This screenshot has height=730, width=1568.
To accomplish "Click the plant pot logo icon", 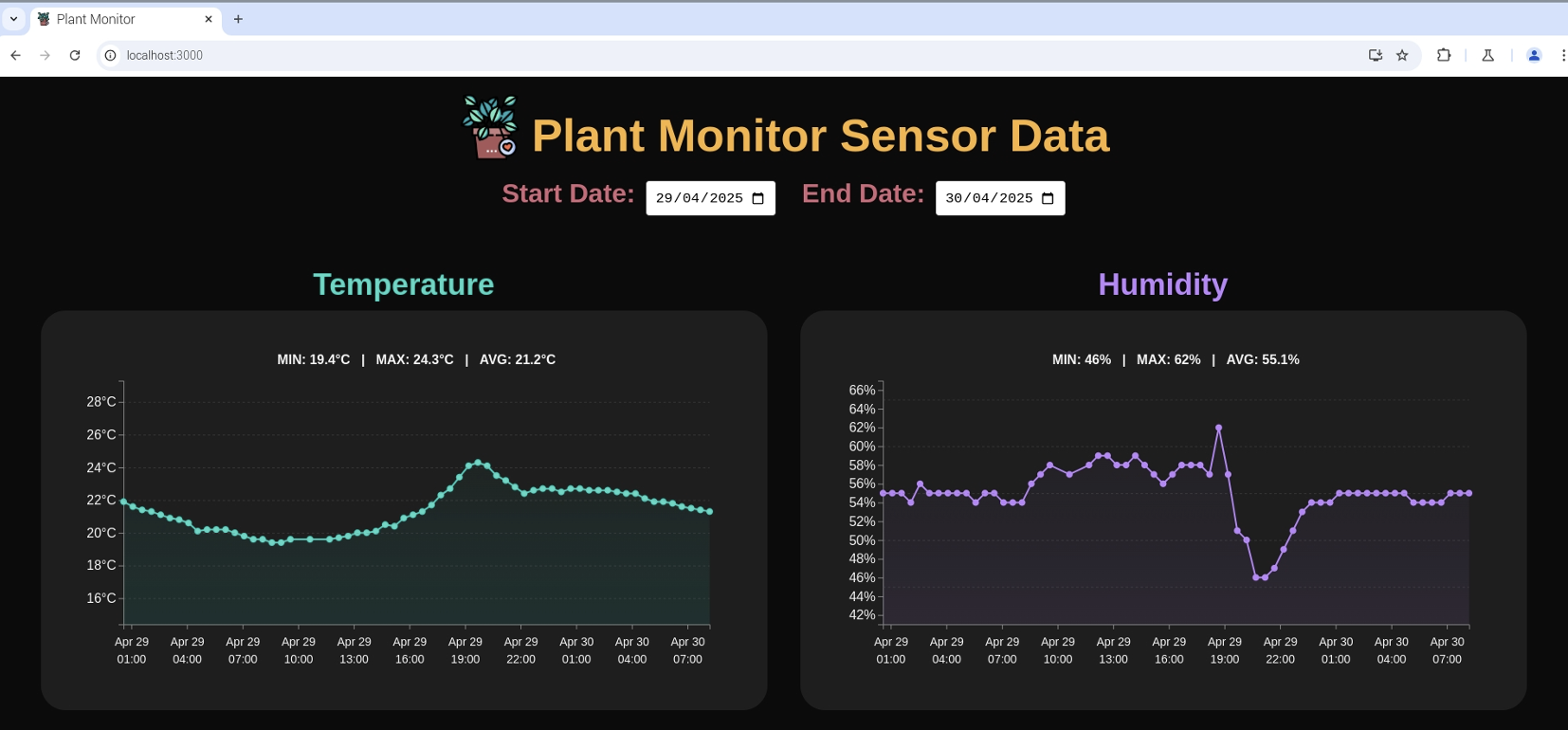I will click(x=490, y=127).
